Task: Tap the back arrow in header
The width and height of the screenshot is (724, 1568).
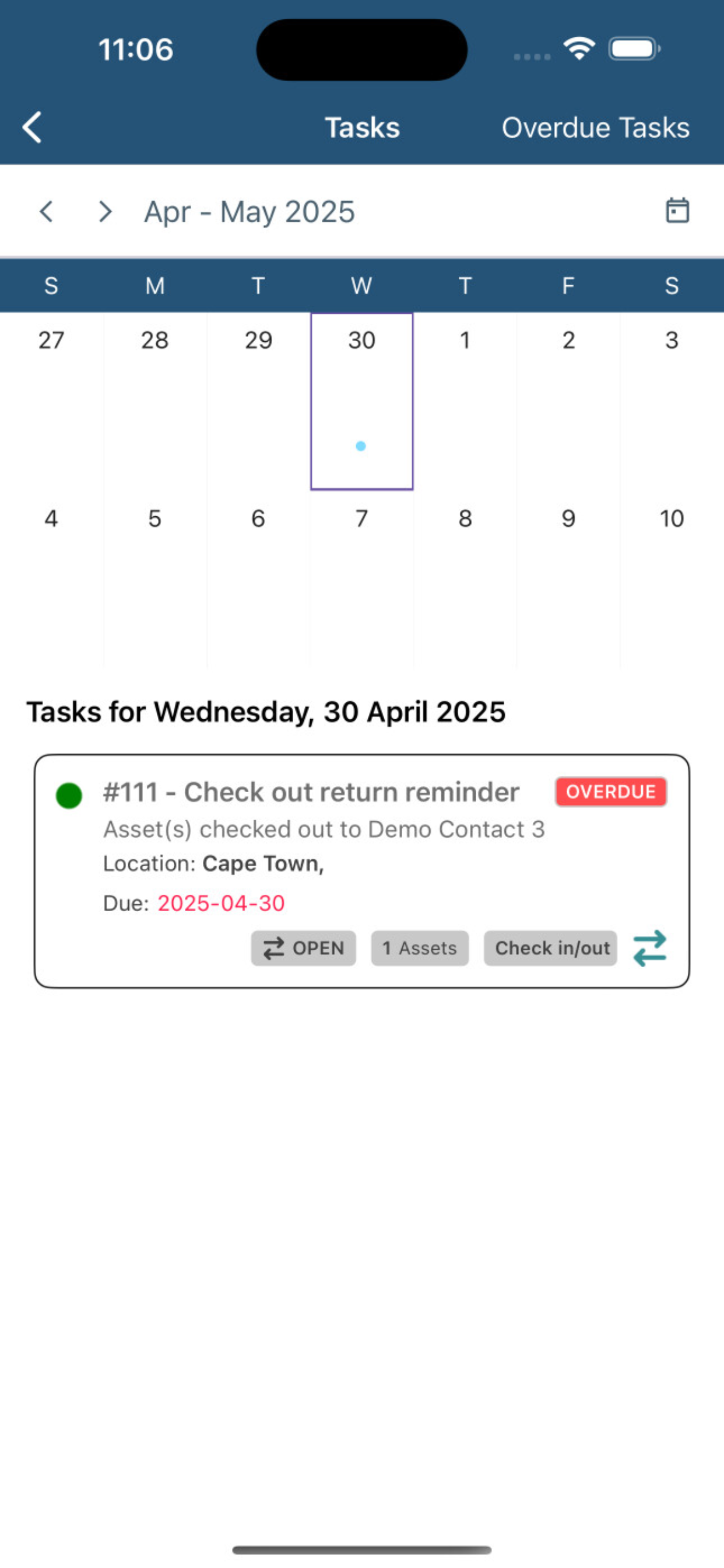Action: click(31, 127)
